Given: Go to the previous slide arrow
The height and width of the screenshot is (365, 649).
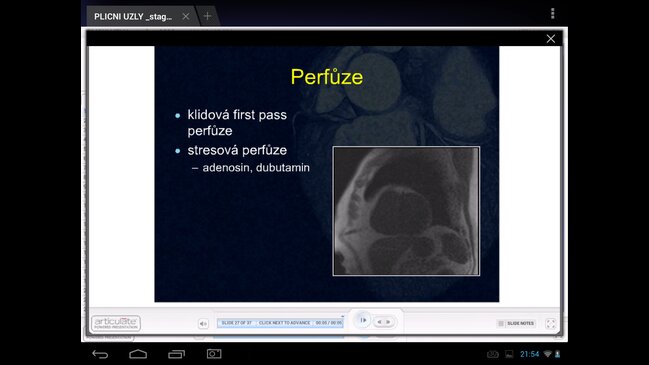Looking at the screenshot, I should click(379, 322).
